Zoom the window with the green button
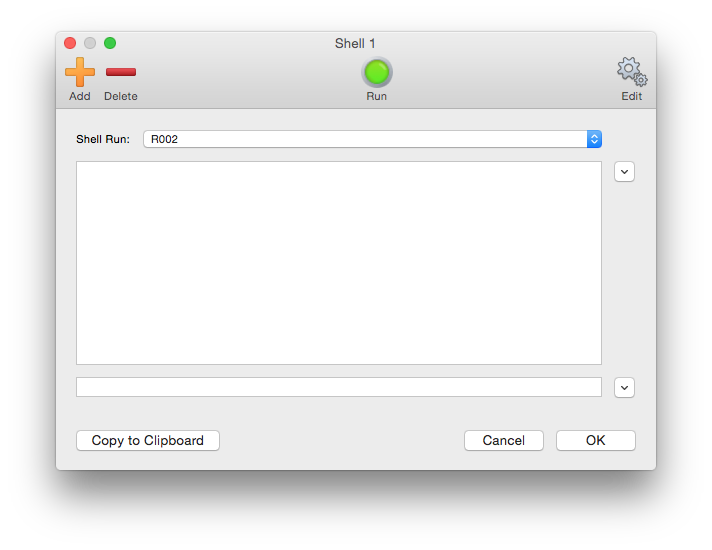Screen dimensions: 712x550 click(110, 43)
